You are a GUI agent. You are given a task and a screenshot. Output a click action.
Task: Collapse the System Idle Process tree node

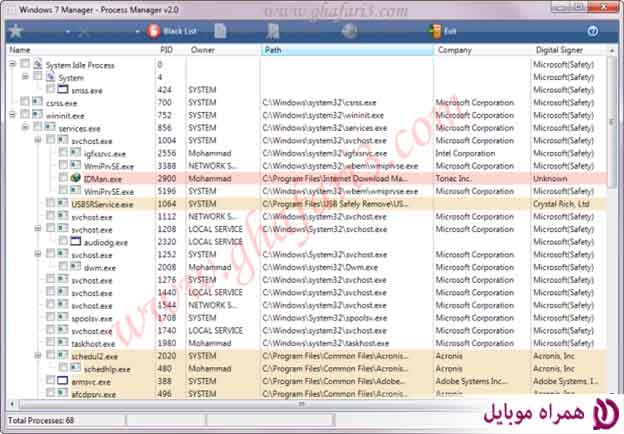(x=12, y=64)
